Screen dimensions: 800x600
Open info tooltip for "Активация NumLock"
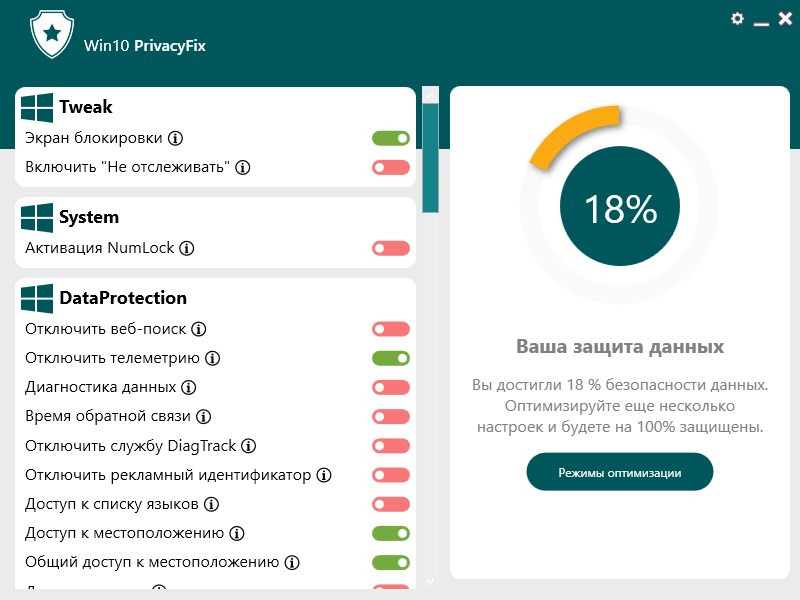coord(186,247)
